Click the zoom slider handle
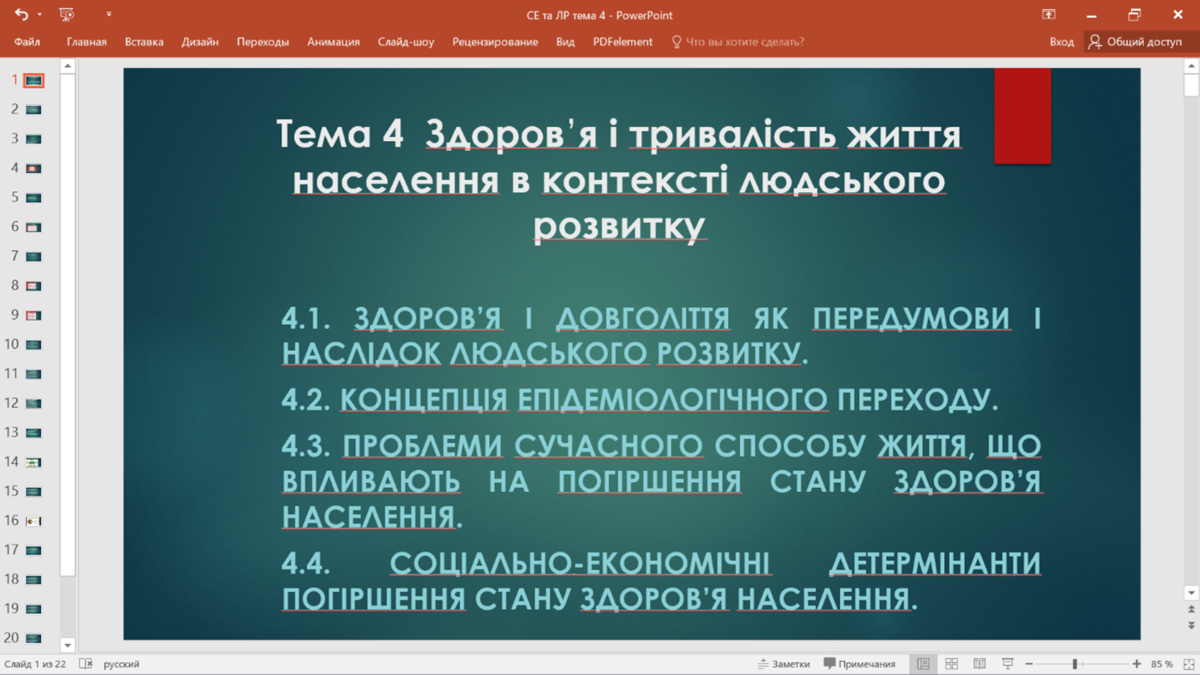The image size is (1200, 675). 1075,664
